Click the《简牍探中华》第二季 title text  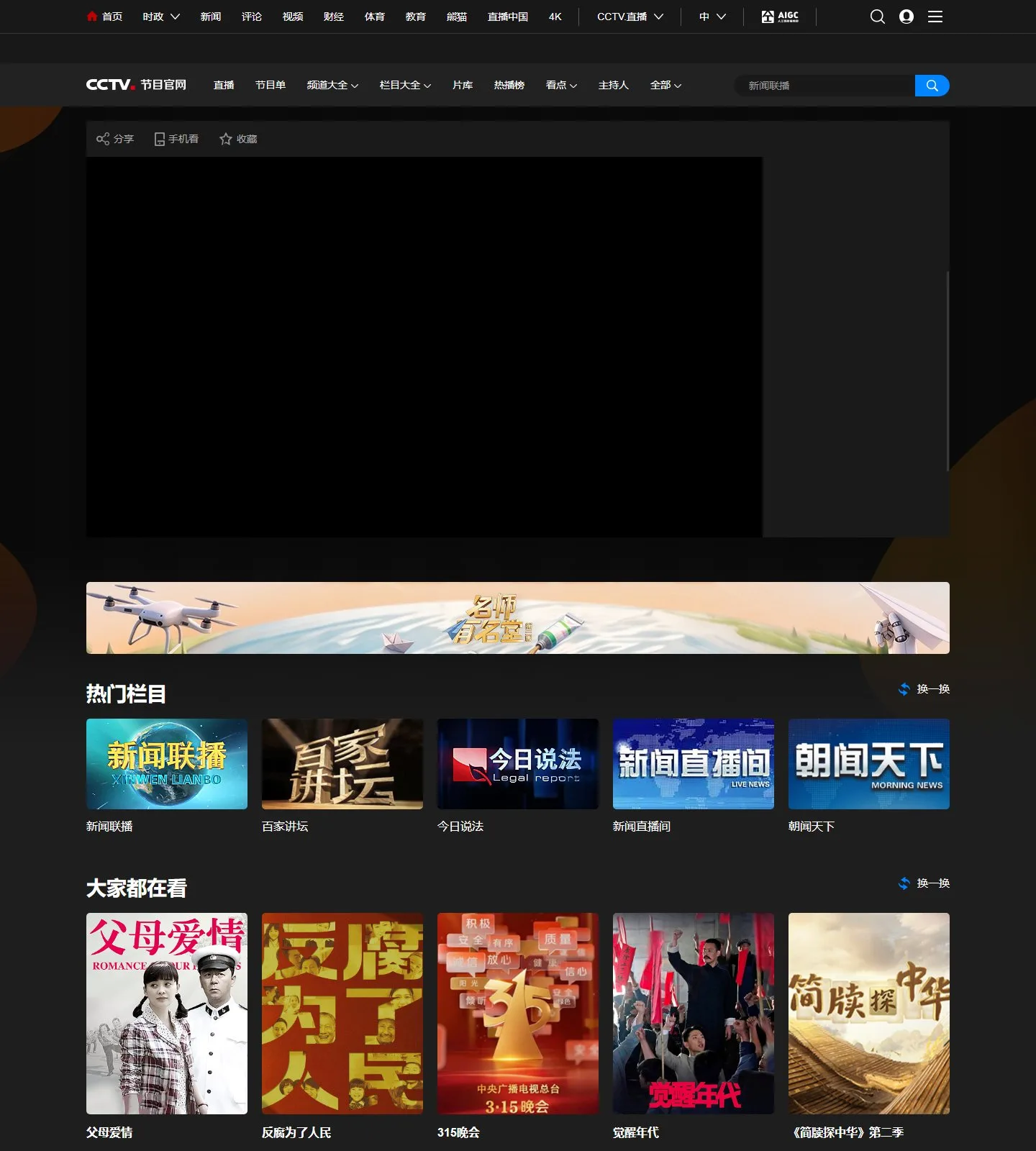coord(847,1132)
